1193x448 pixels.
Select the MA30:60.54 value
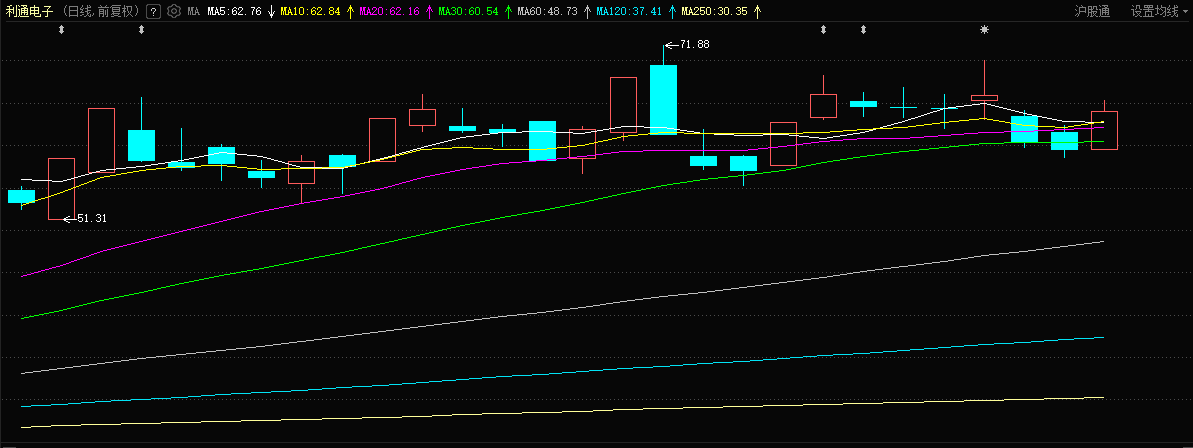[x=469, y=11]
